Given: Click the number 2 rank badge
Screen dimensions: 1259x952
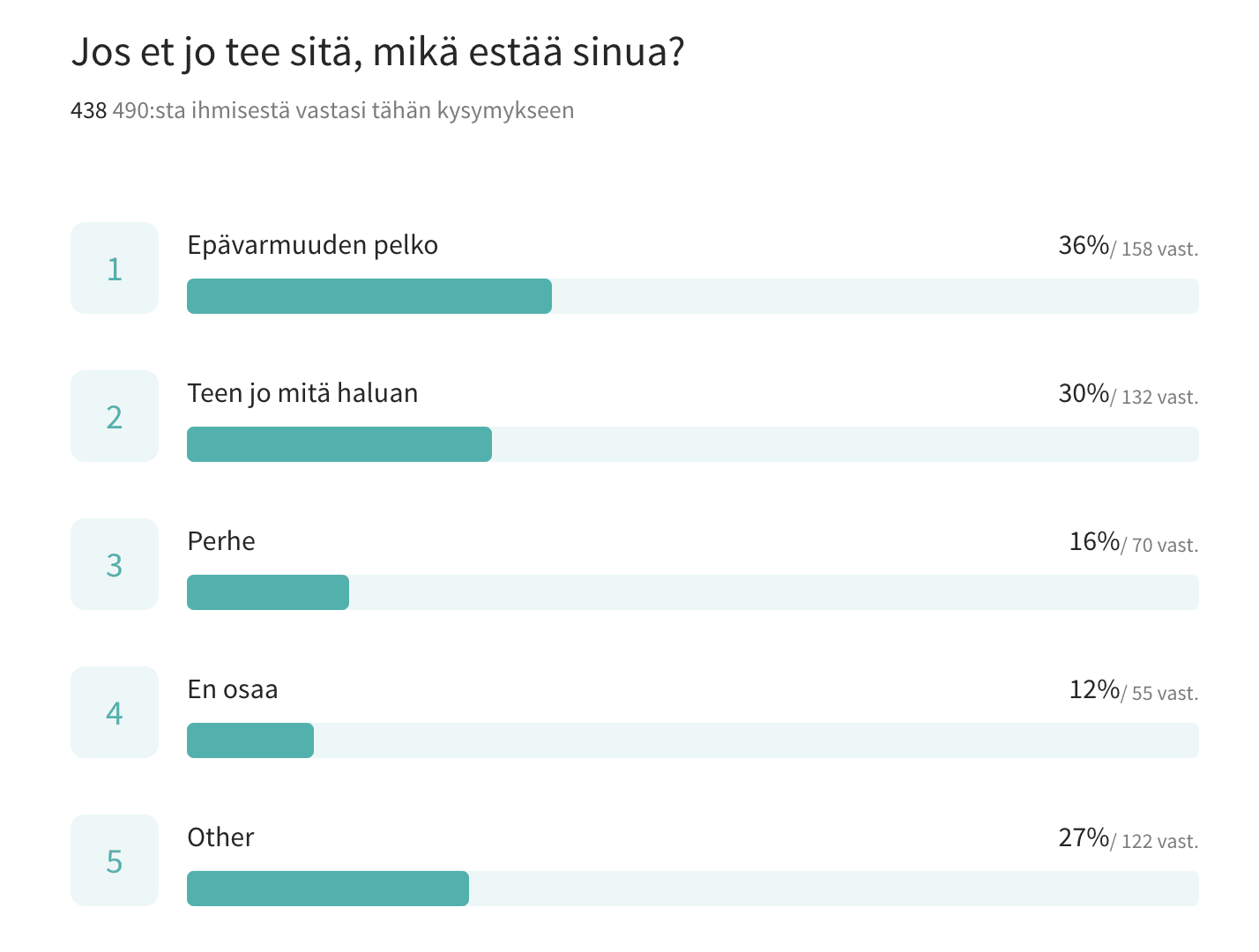Looking at the screenshot, I should pos(115,416).
